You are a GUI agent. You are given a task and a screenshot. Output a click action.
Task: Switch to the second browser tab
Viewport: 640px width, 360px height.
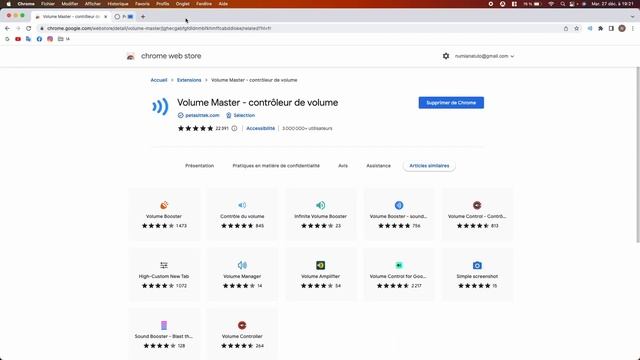[123, 17]
